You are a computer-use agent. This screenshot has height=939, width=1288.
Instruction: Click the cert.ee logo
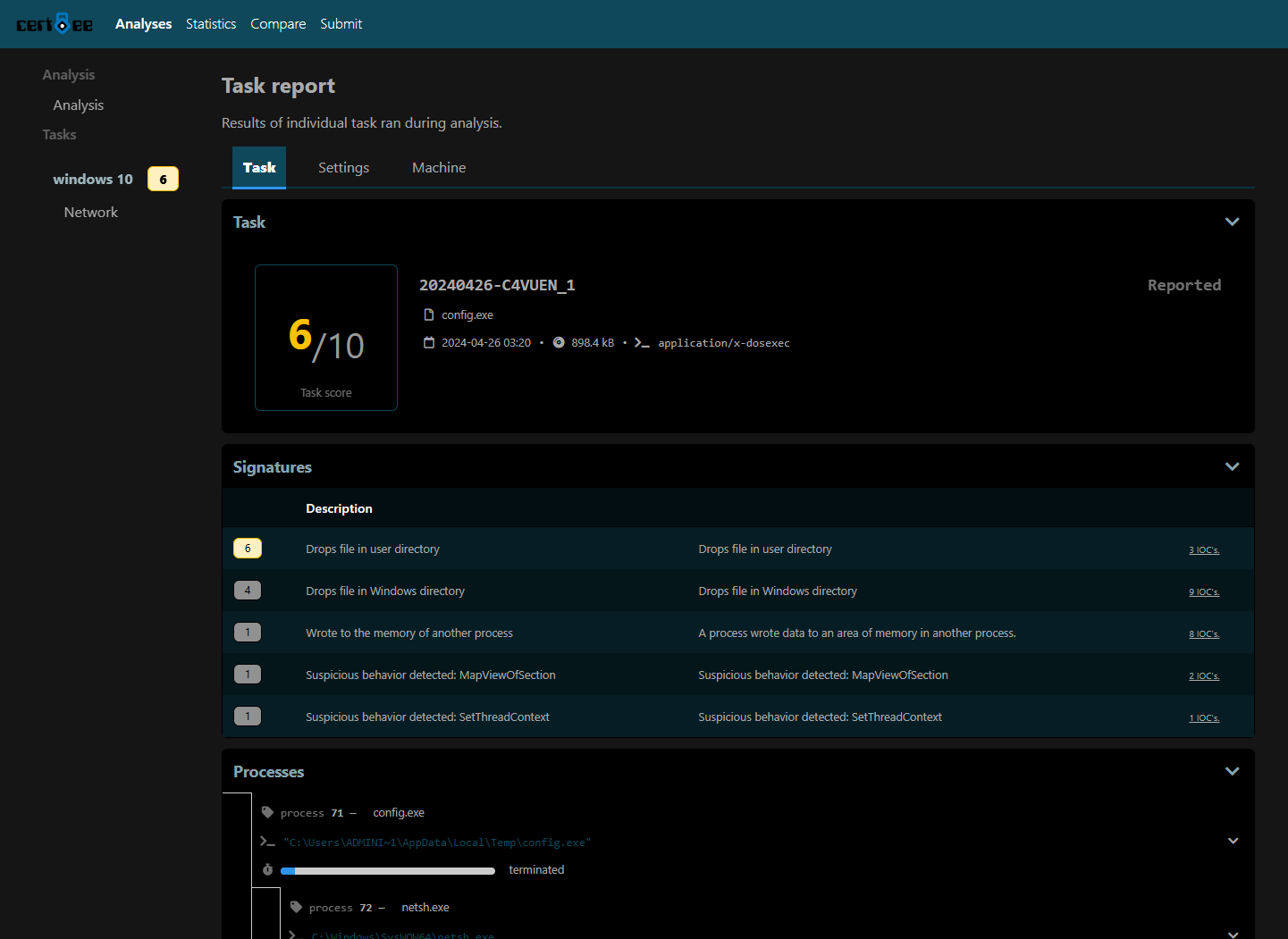55,24
